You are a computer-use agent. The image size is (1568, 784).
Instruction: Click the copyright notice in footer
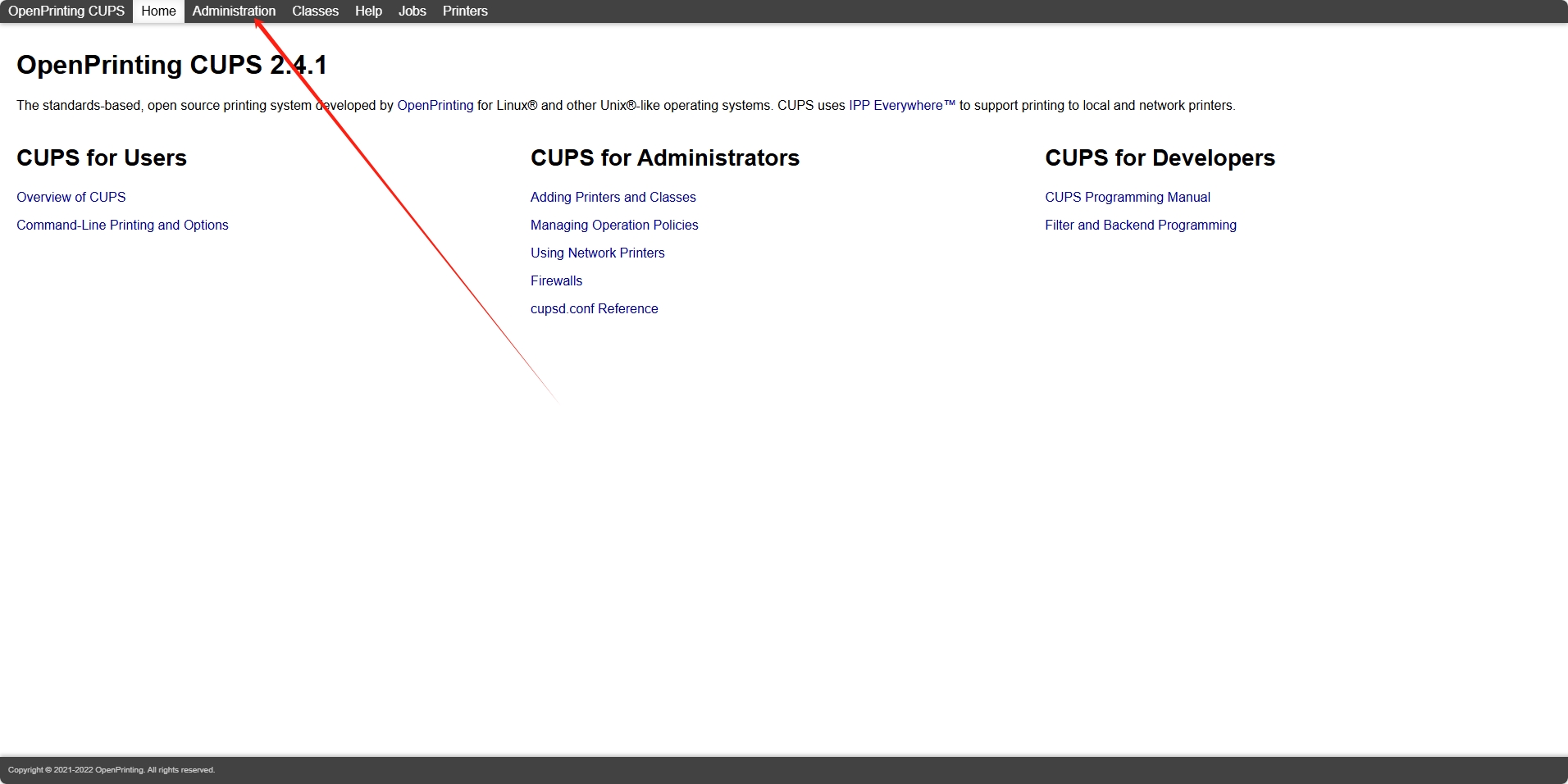112,770
